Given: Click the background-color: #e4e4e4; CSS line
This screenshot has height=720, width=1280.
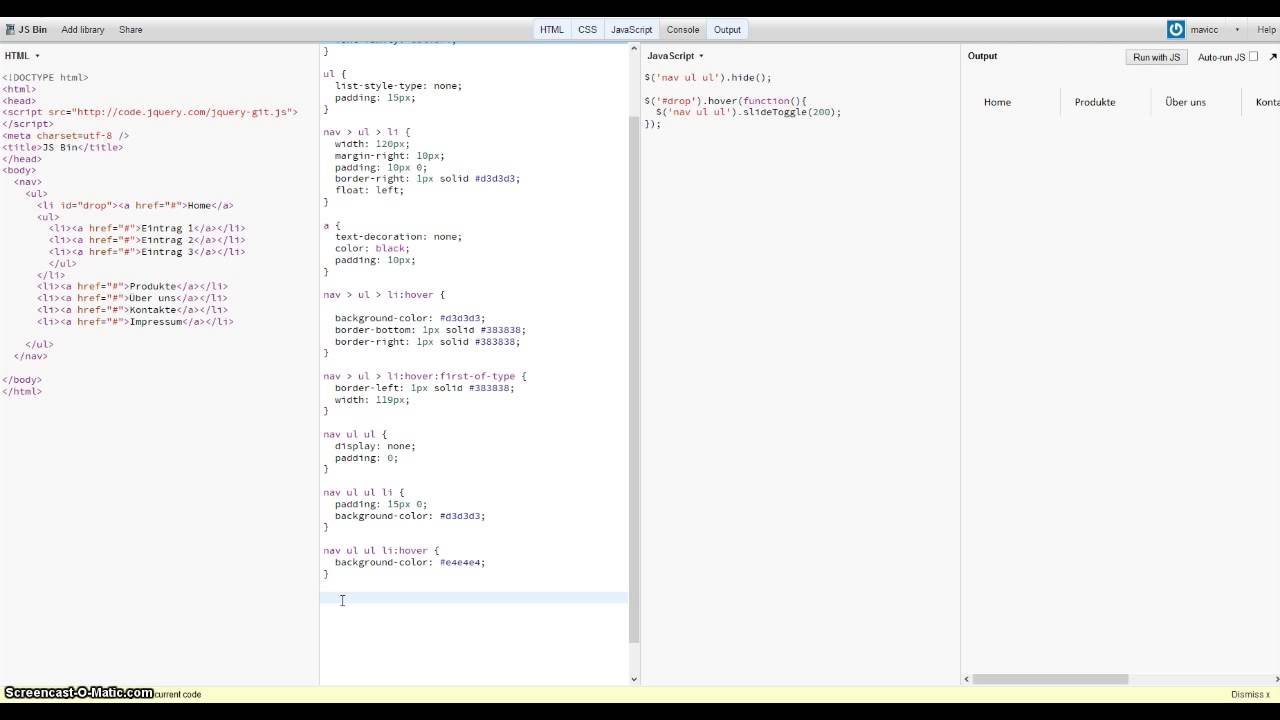Looking at the screenshot, I should point(410,562).
